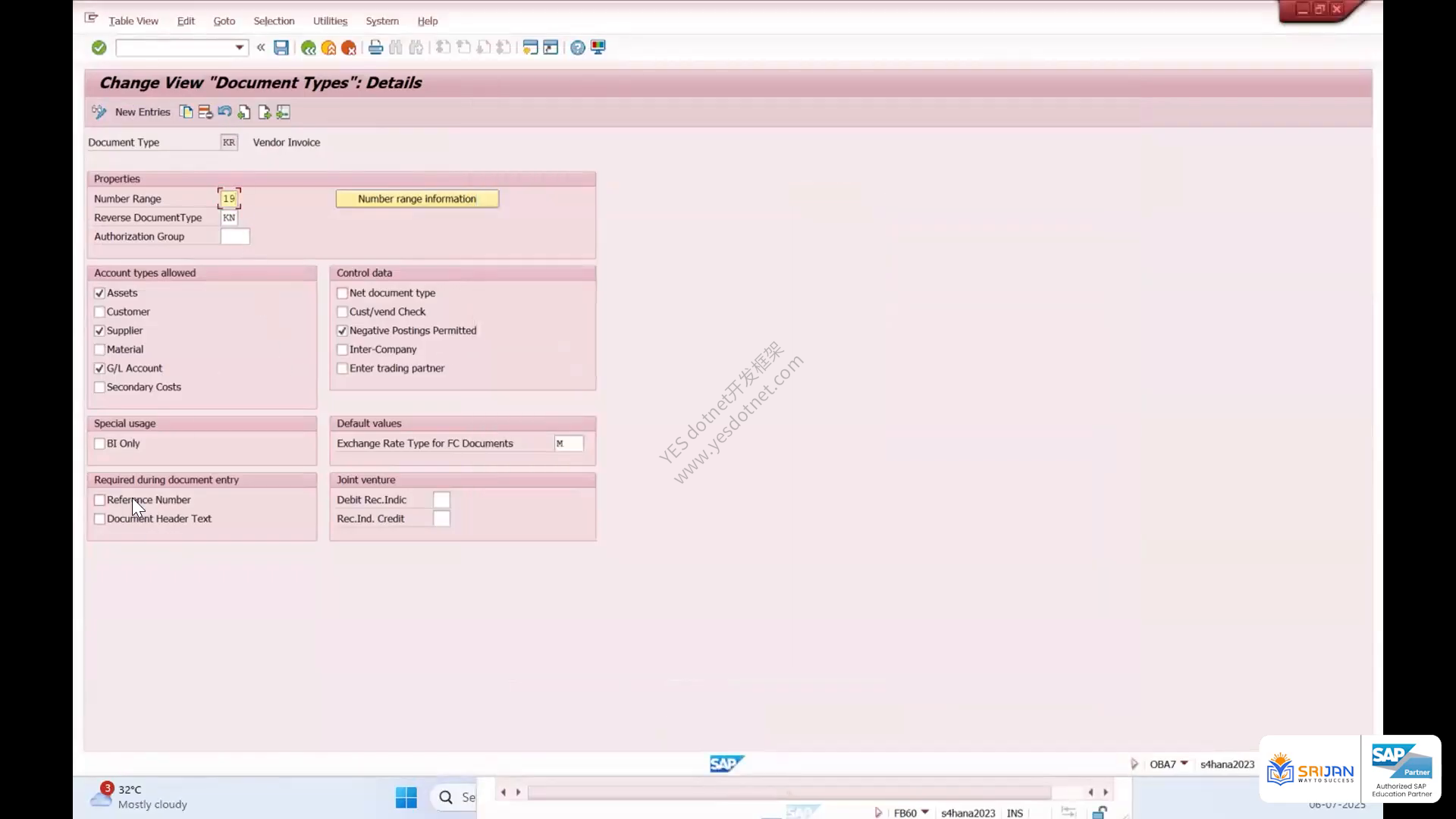Uncheck Negative Postings Permitted
The height and width of the screenshot is (819, 1456).
click(x=342, y=331)
